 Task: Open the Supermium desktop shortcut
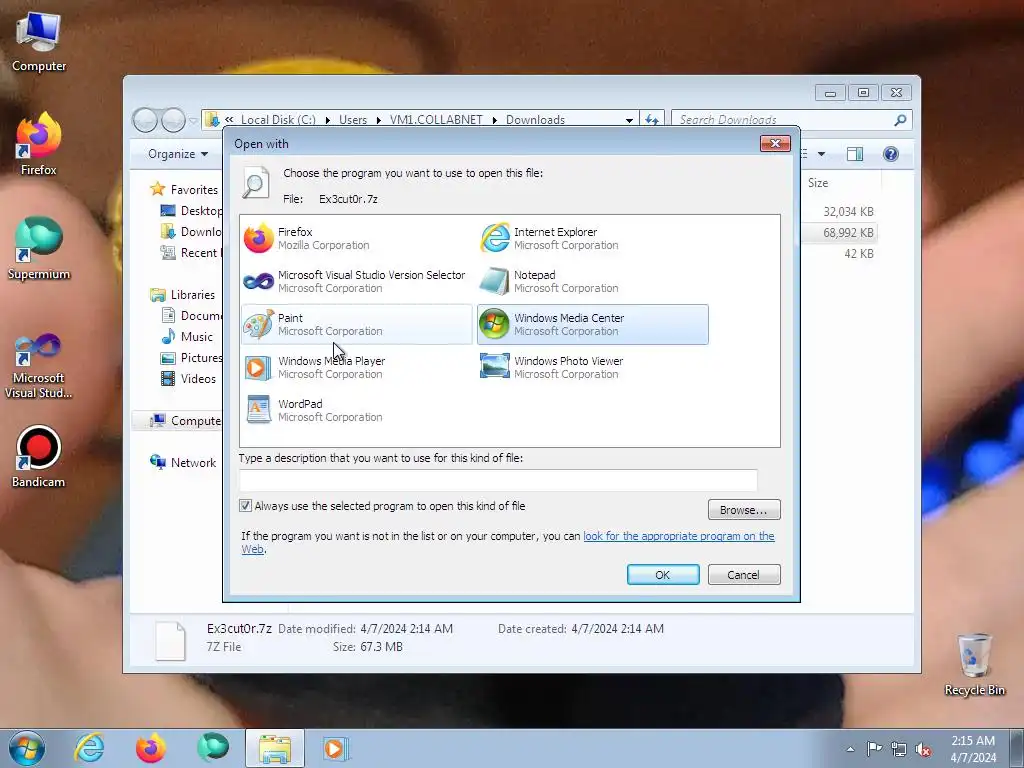click(x=39, y=248)
